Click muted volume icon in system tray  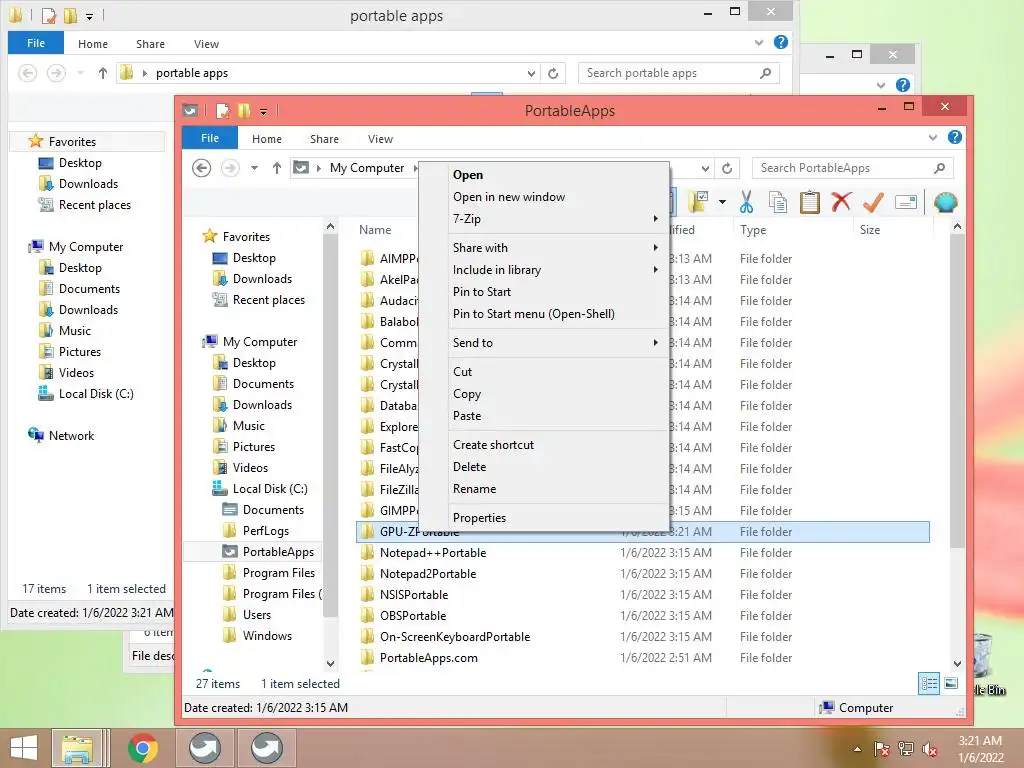(929, 750)
